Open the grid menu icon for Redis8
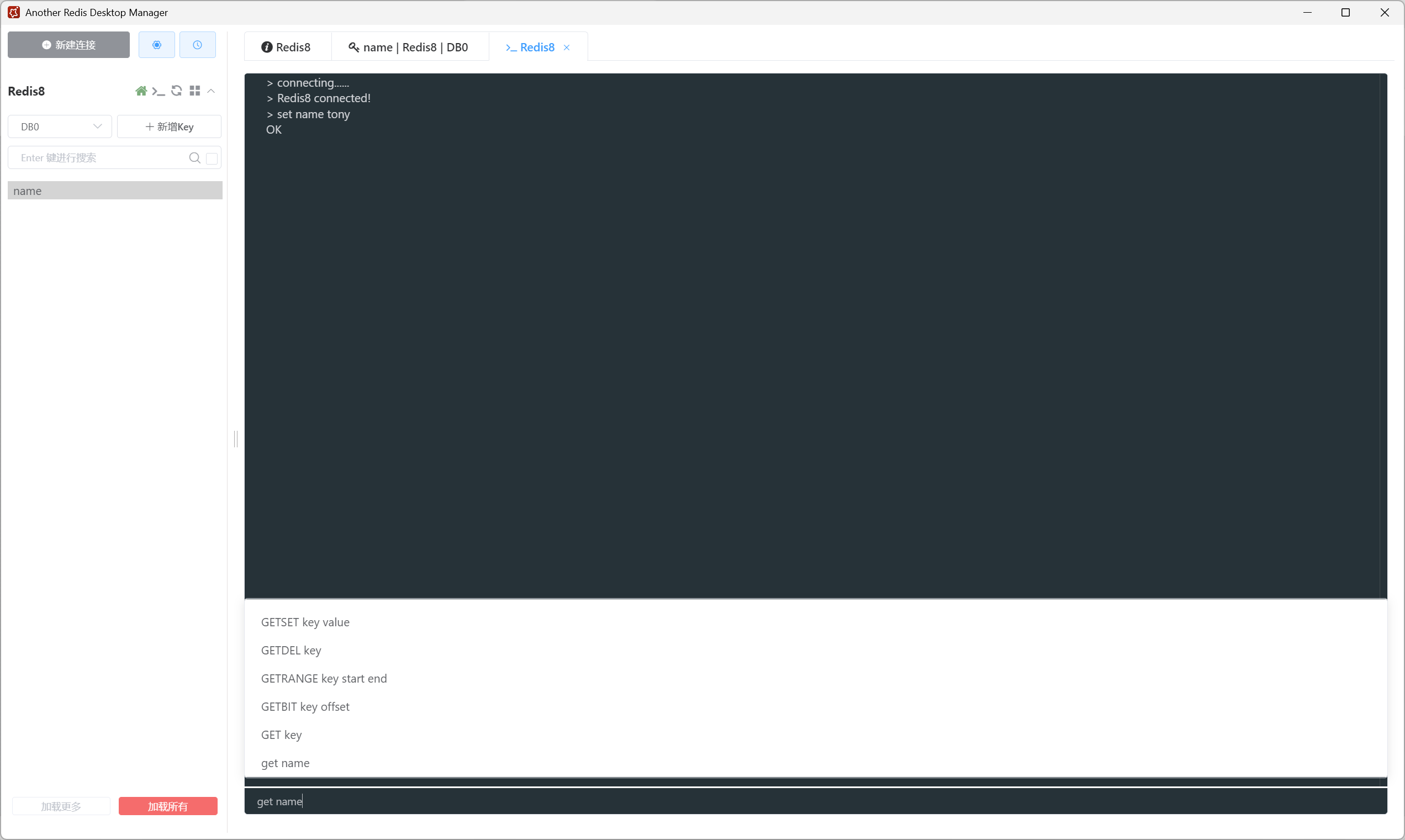 (x=195, y=91)
